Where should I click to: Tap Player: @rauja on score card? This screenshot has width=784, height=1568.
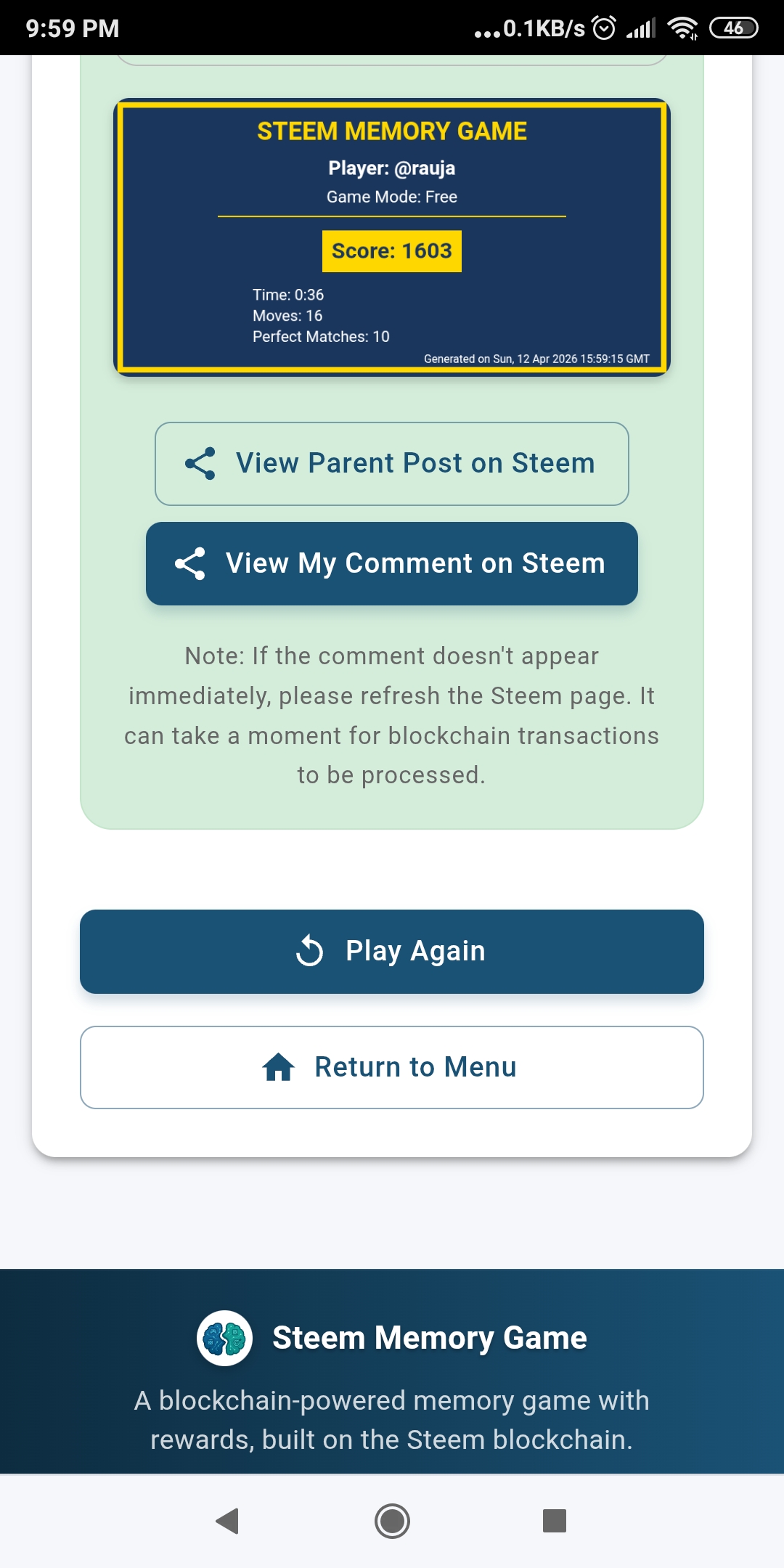coord(392,168)
